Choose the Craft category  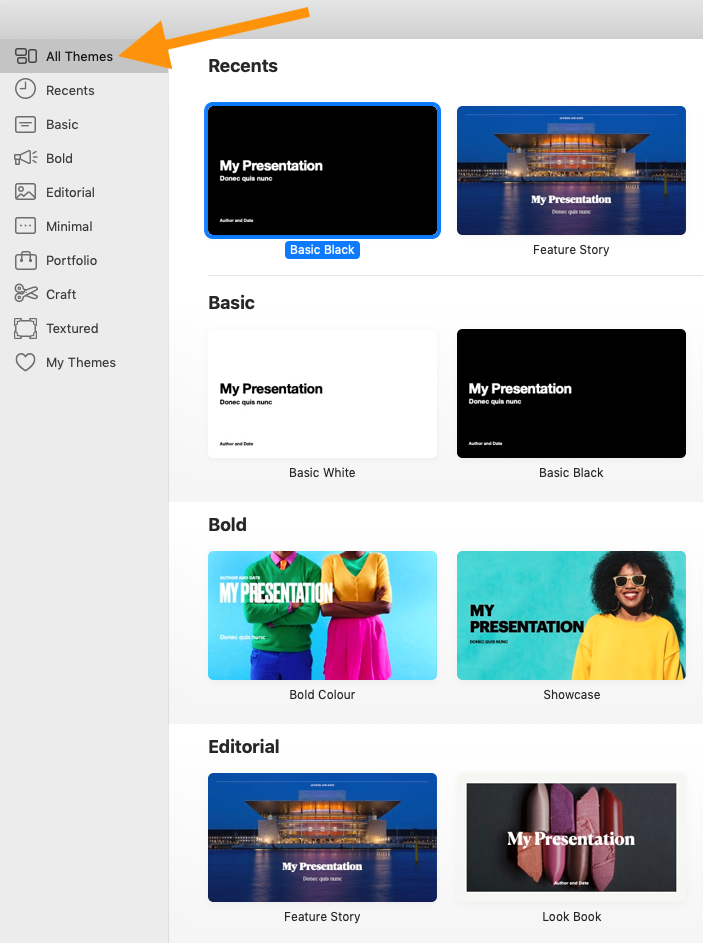tap(61, 294)
